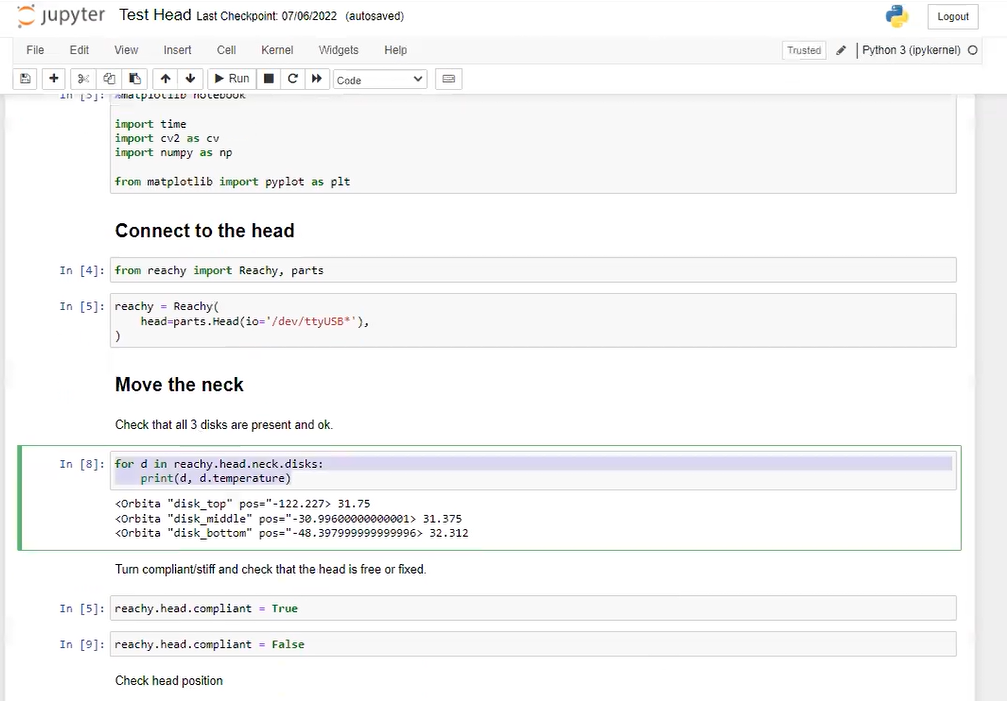Screen dimensions: 1007x701
Task: Select the 'from reachy import' cell
Action: click(533, 270)
